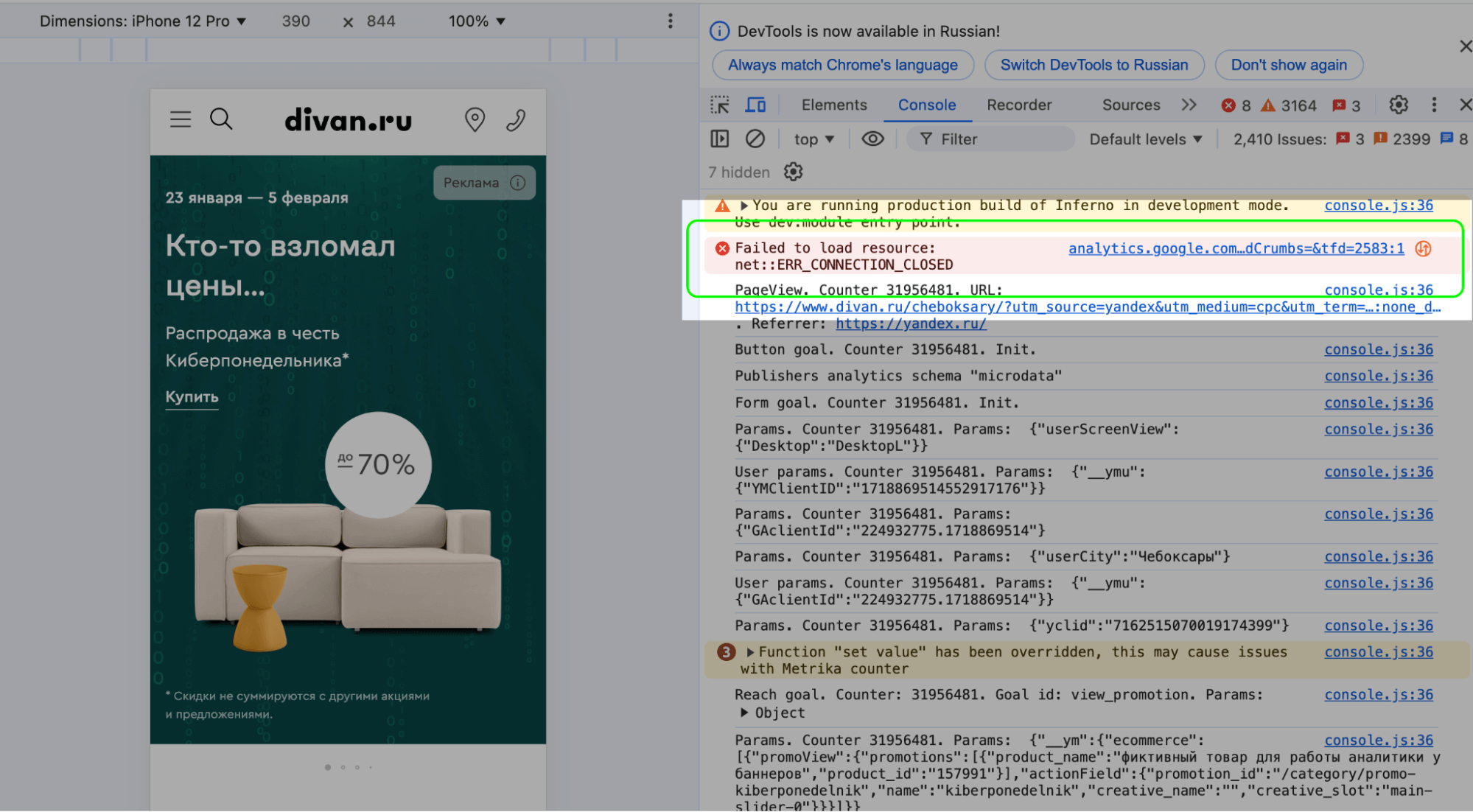The width and height of the screenshot is (1473, 812).
Task: Click the width field showing 390
Action: coord(295,21)
